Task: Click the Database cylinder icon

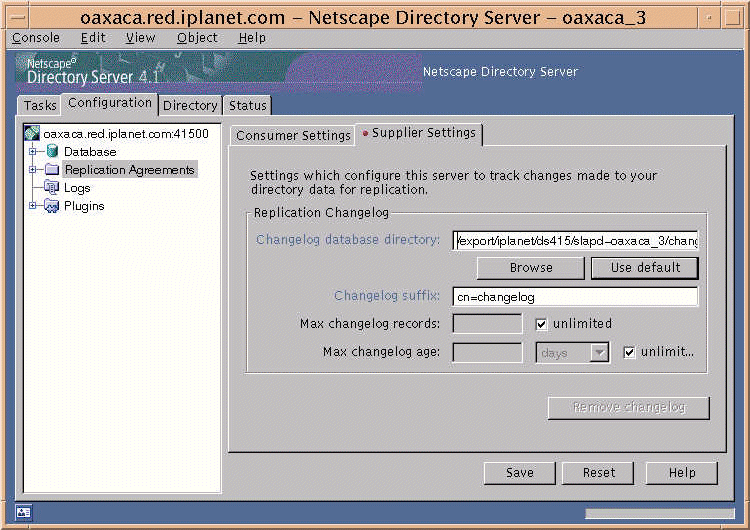Action: pyautogui.click(x=52, y=152)
